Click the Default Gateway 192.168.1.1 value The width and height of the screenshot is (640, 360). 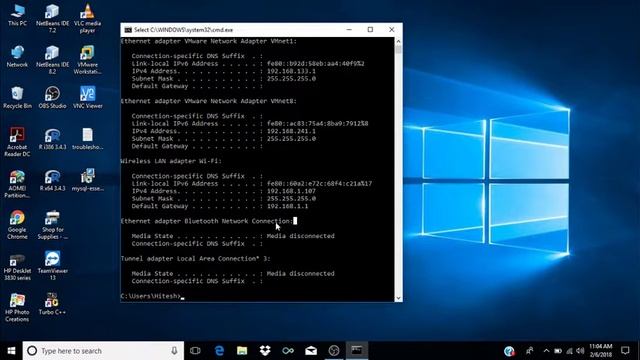tap(287, 206)
